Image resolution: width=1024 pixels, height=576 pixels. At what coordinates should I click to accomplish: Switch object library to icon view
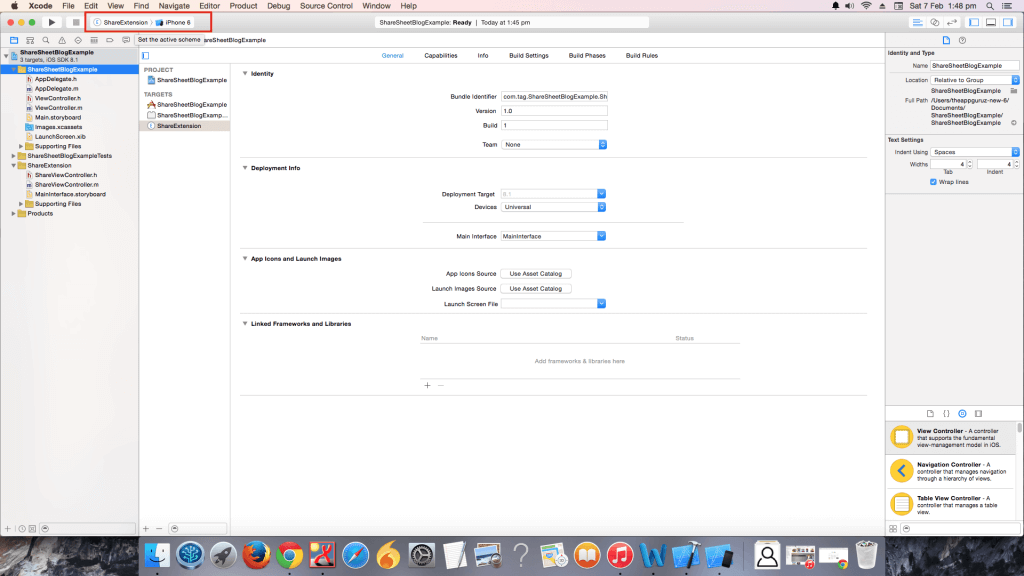tap(893, 529)
